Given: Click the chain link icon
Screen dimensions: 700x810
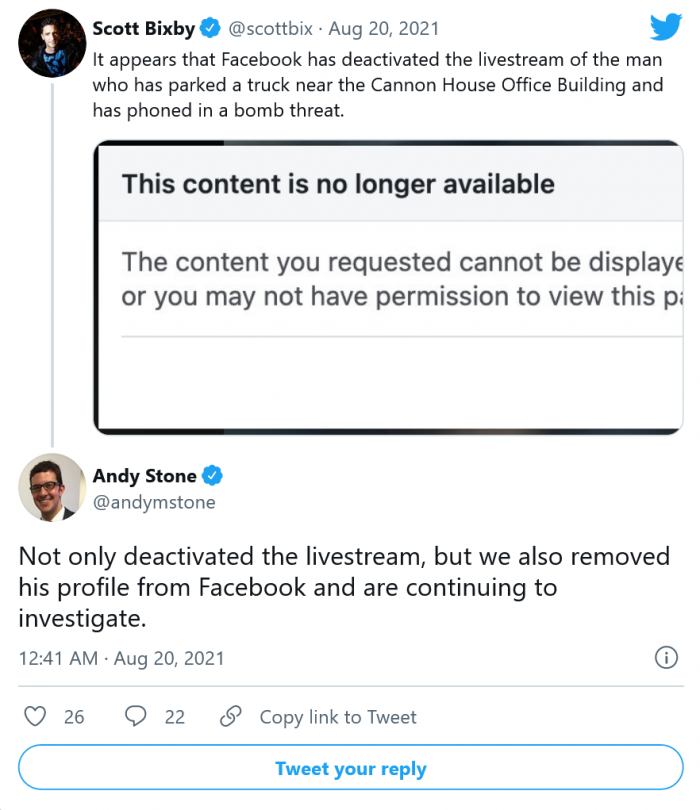Looking at the screenshot, I should click(x=231, y=716).
